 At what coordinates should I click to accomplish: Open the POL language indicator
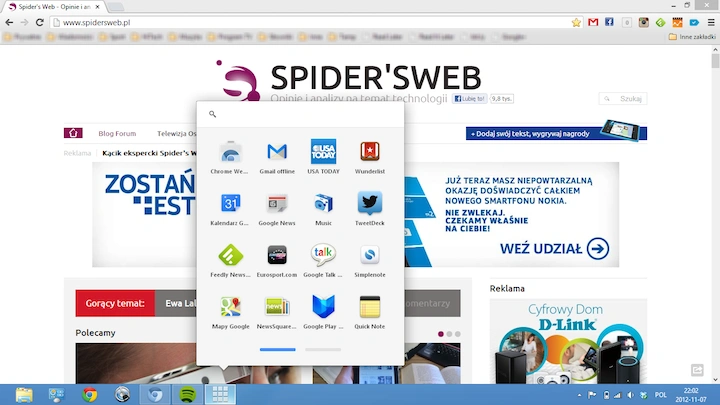[x=660, y=395]
